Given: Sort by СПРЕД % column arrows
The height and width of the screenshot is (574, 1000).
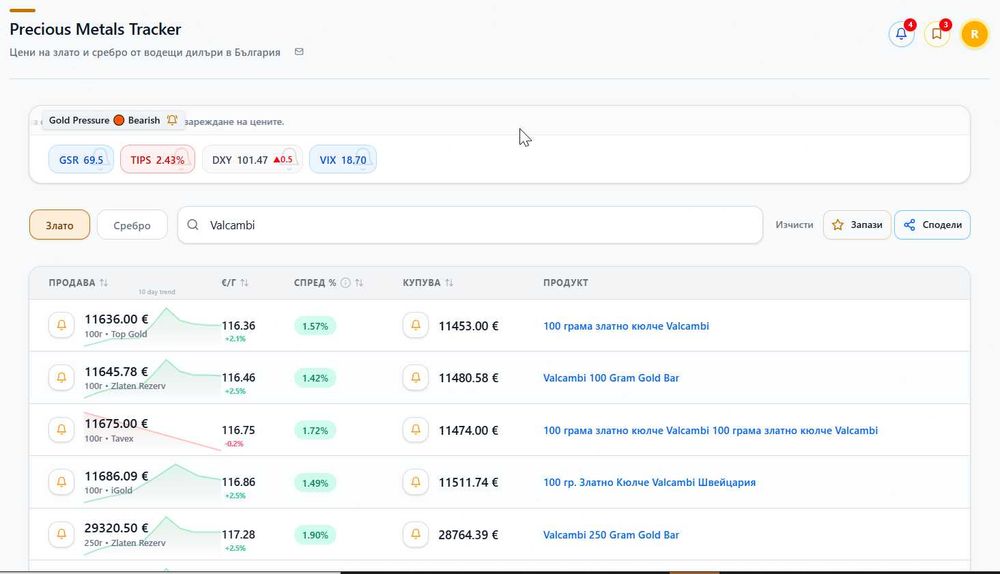Looking at the screenshot, I should 358,283.
